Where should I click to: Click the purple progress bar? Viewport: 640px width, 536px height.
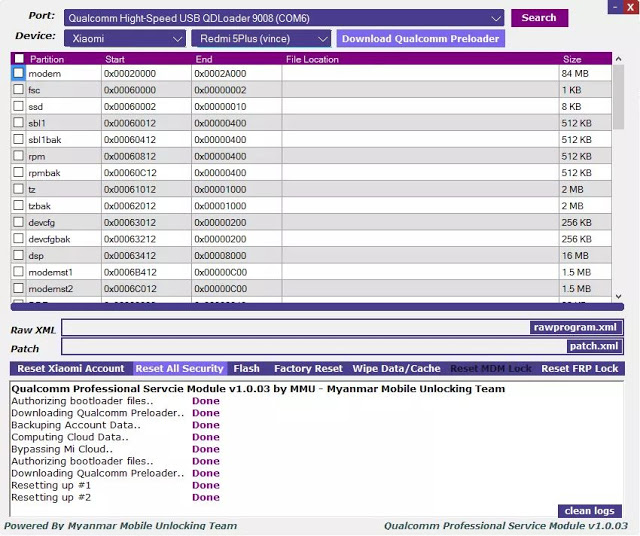point(317,307)
